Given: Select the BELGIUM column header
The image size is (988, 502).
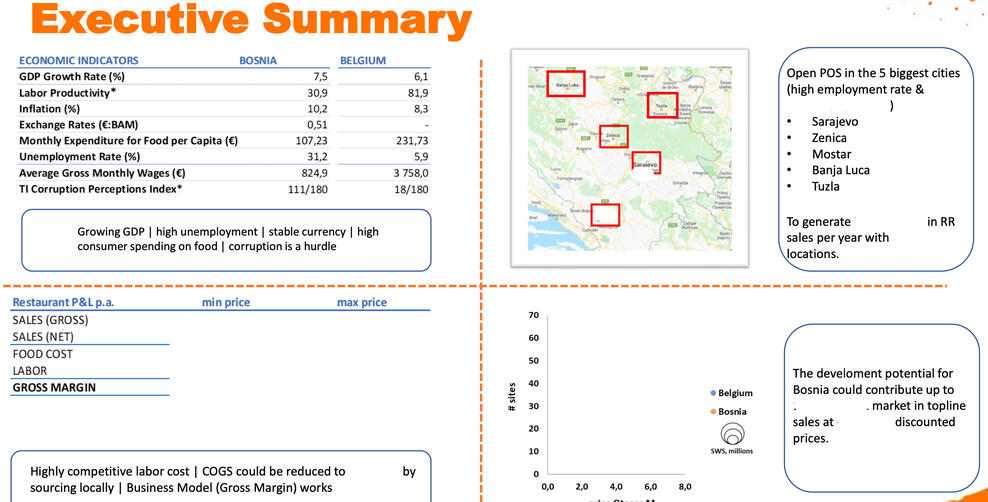Looking at the screenshot, I should (x=363, y=60).
